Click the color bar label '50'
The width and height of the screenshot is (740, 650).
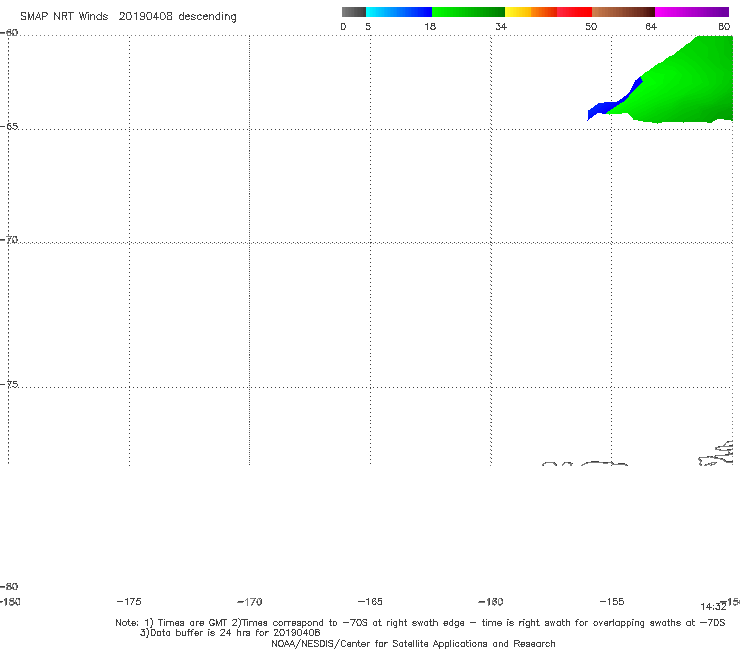(591, 27)
